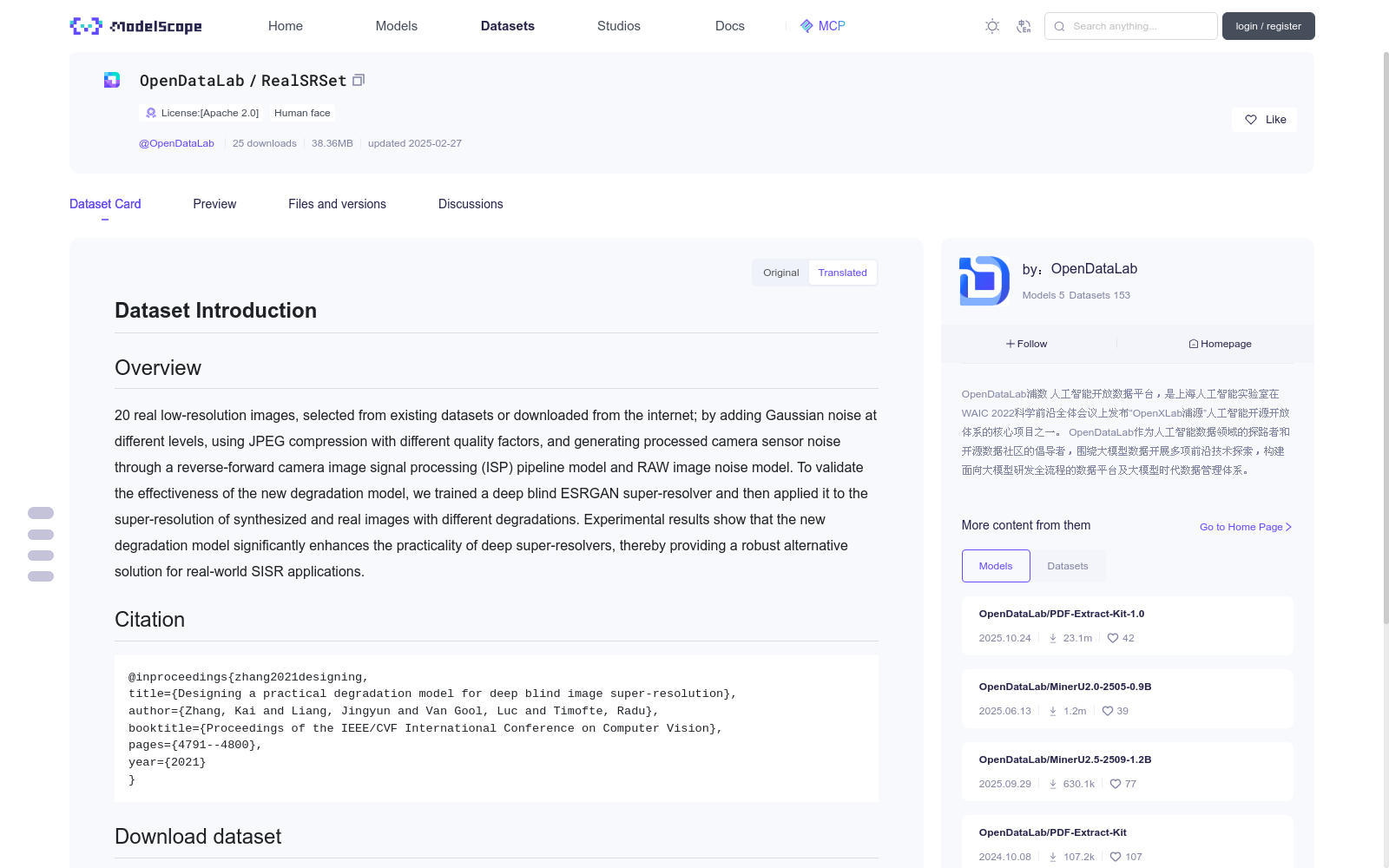The height and width of the screenshot is (868, 1389).
Task: Click download icon for MinerU2.5-2509-1.2B
Action: (1053, 784)
